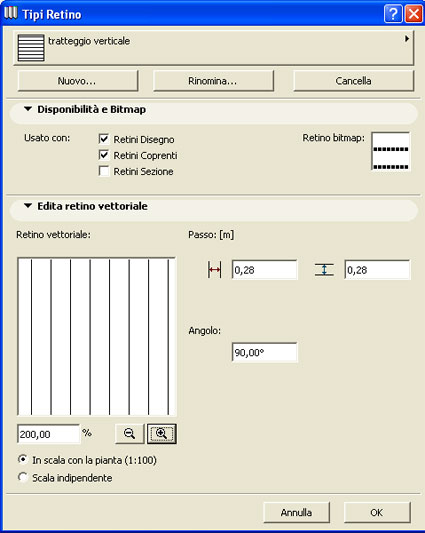Screen dimensions: 425x533
Task: Enable the Retini Sezione checkbox
Action: click(104, 171)
